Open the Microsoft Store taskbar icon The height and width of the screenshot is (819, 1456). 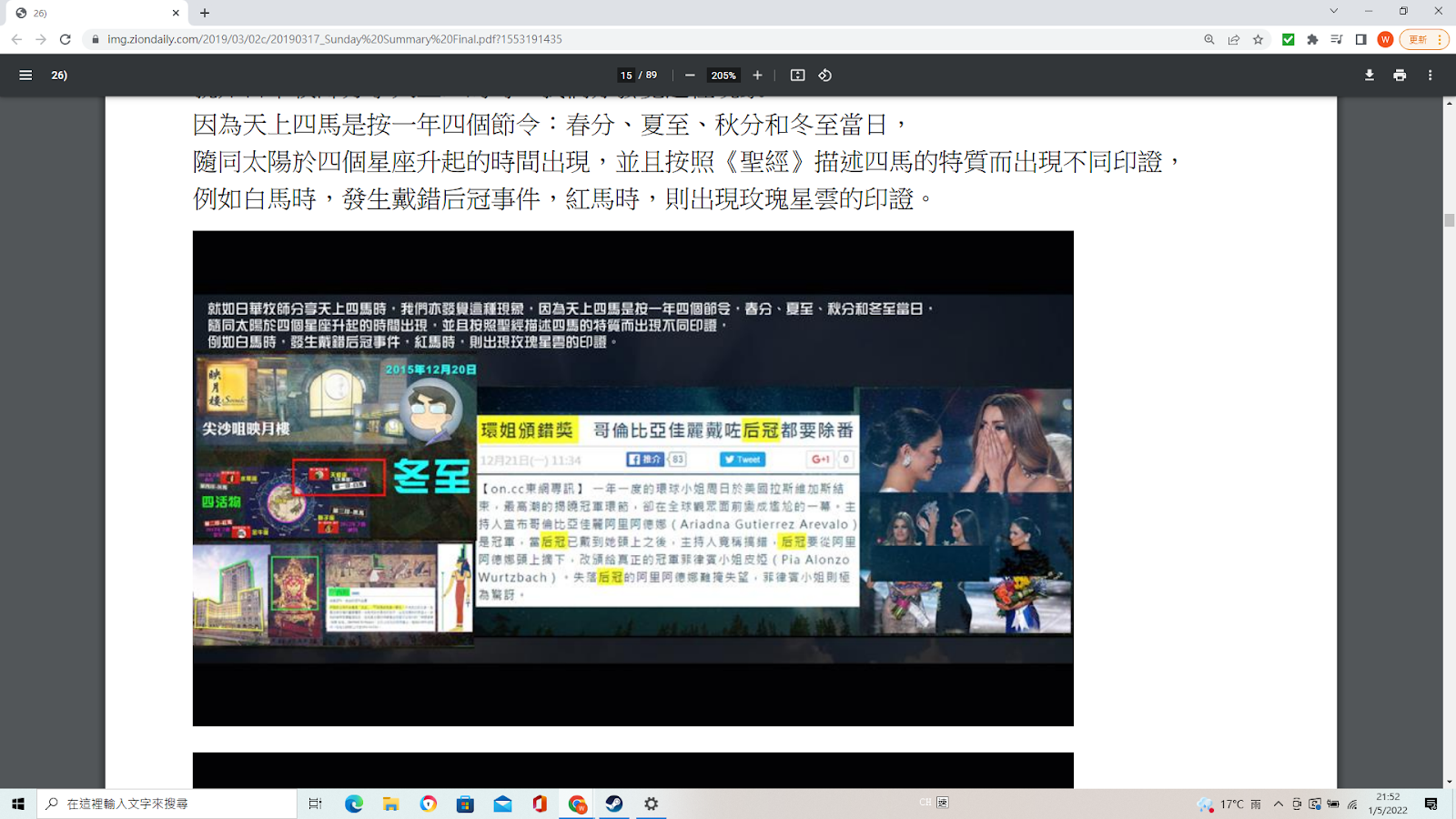tap(465, 804)
